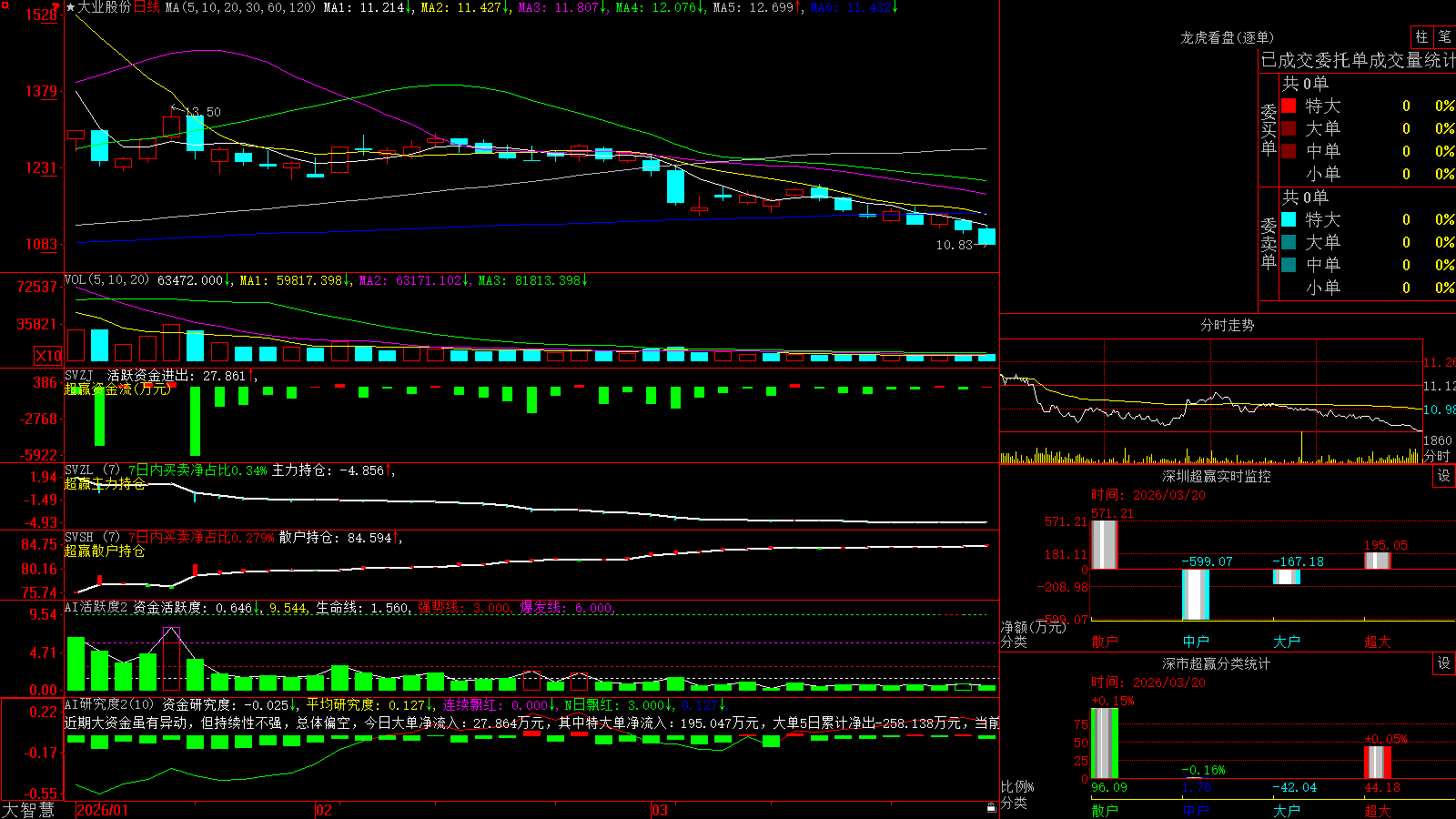Click the 已成交委托单成交量统计 header

click(1358, 60)
